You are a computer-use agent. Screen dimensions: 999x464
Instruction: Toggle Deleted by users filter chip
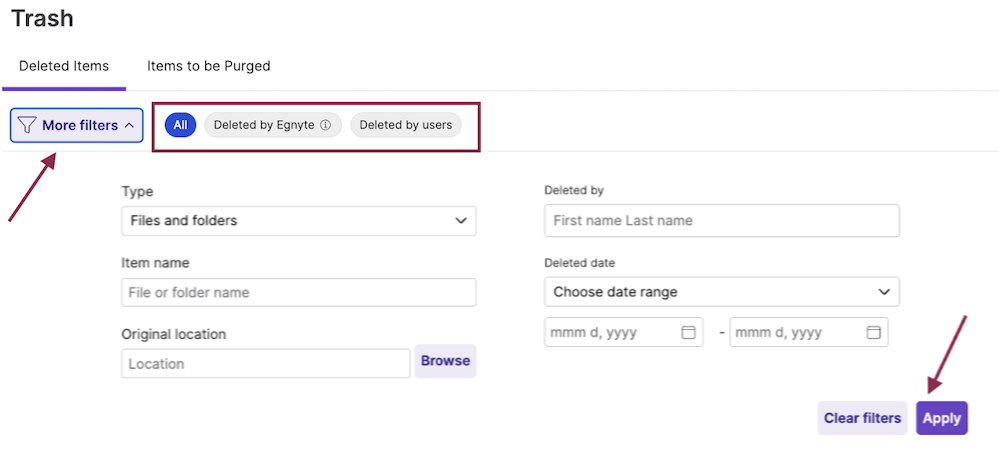405,125
